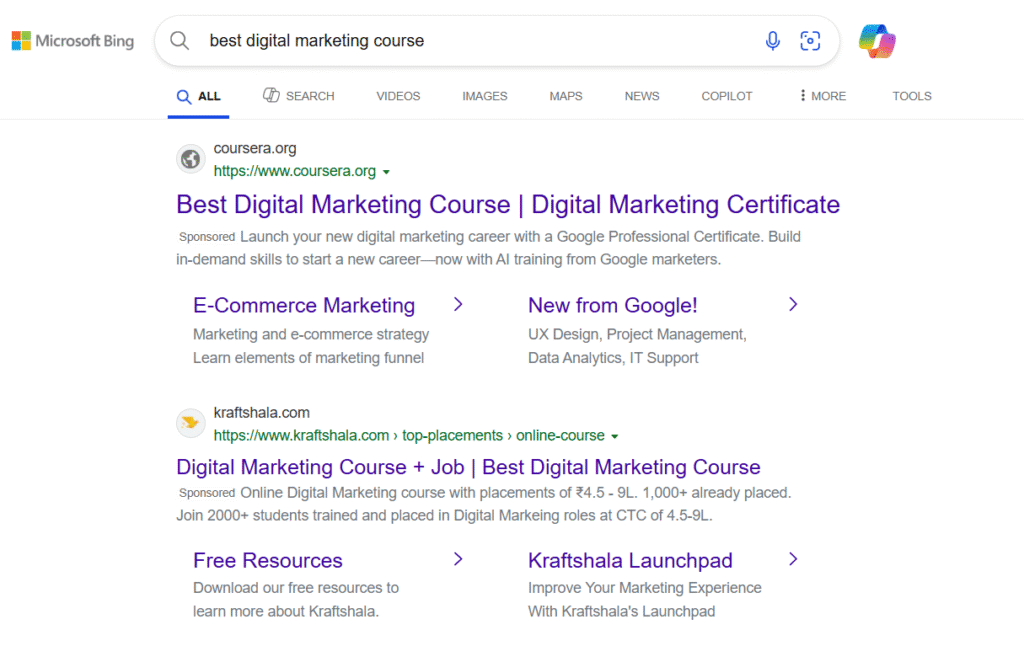1024x646 pixels.
Task: Open the COPILOT tab
Action: click(x=727, y=96)
